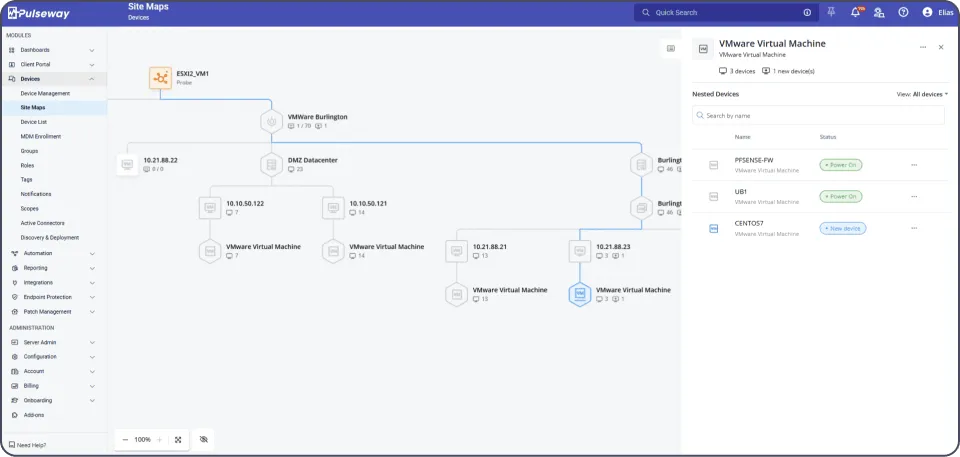The width and height of the screenshot is (960, 457).
Task: Open Active Connectors in sidebar
Action: click(42, 224)
